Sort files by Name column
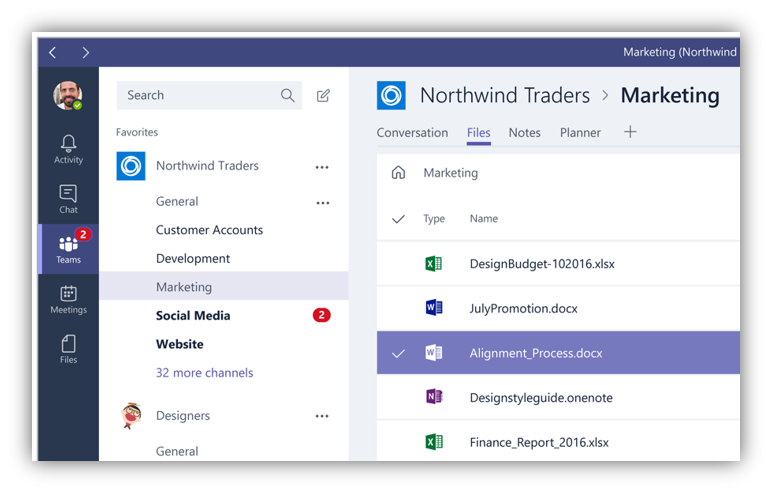Viewport: 772px width, 493px height. pos(484,219)
